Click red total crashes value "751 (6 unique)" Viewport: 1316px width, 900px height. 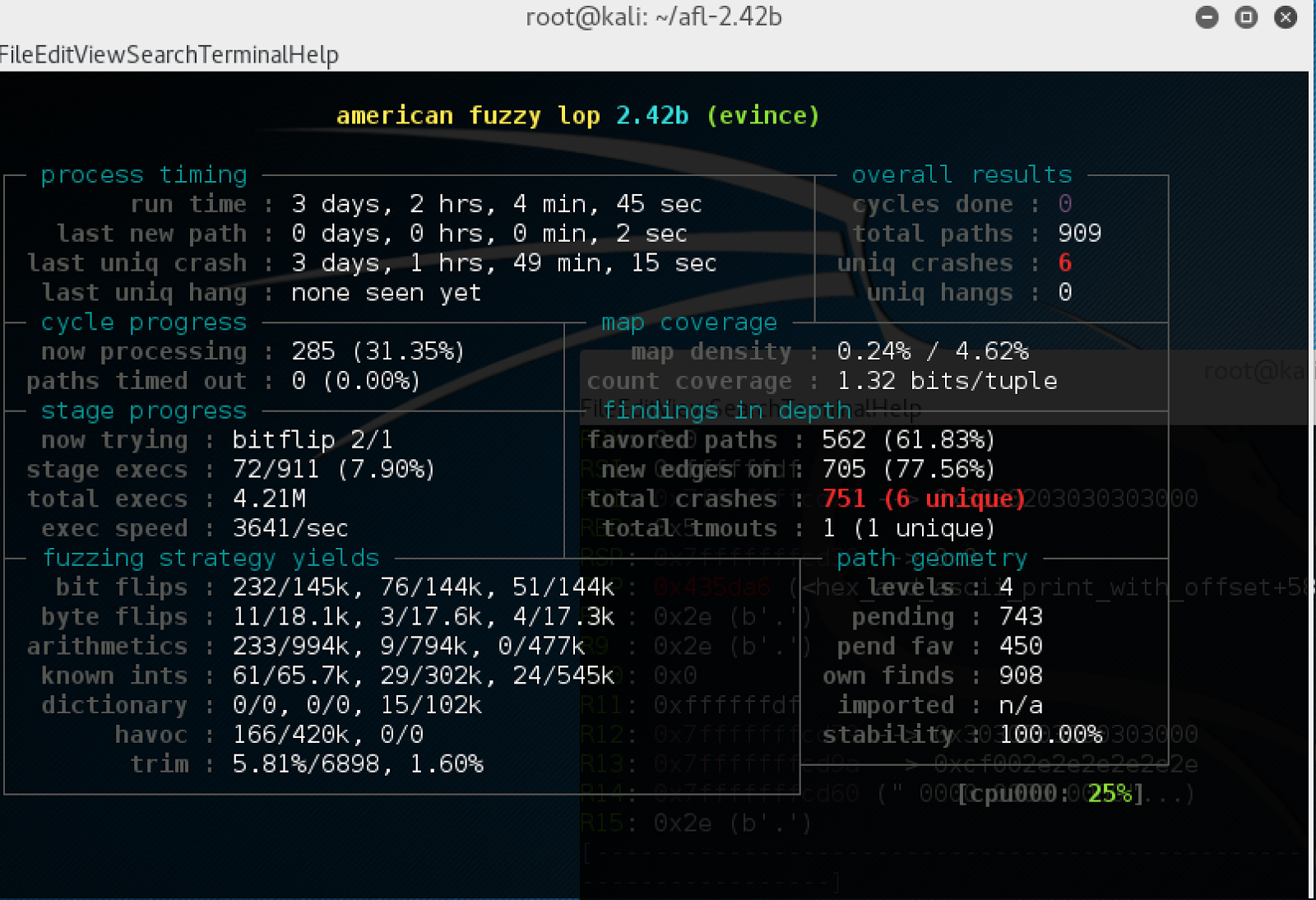pyautogui.click(x=924, y=499)
